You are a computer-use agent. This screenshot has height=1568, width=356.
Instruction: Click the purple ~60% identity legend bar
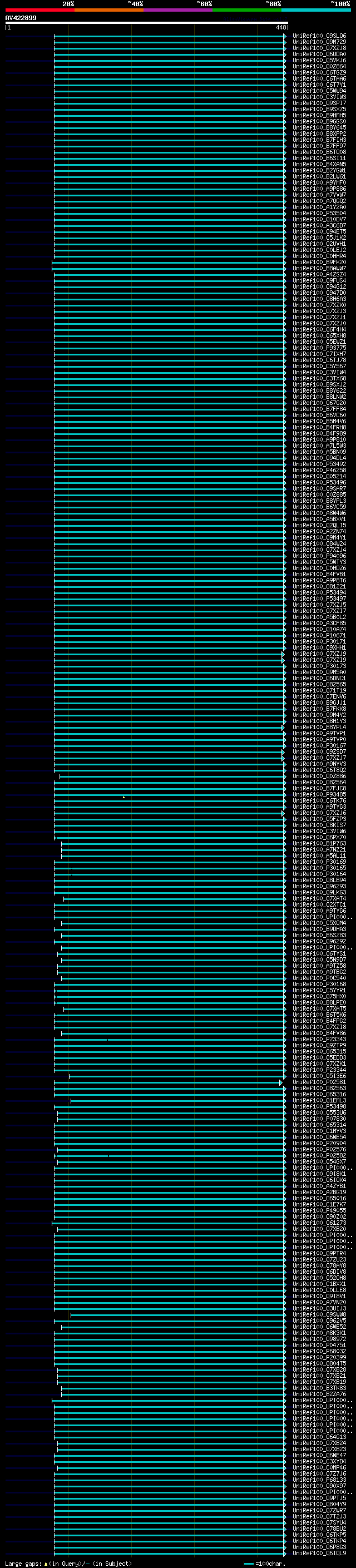[177, 10]
